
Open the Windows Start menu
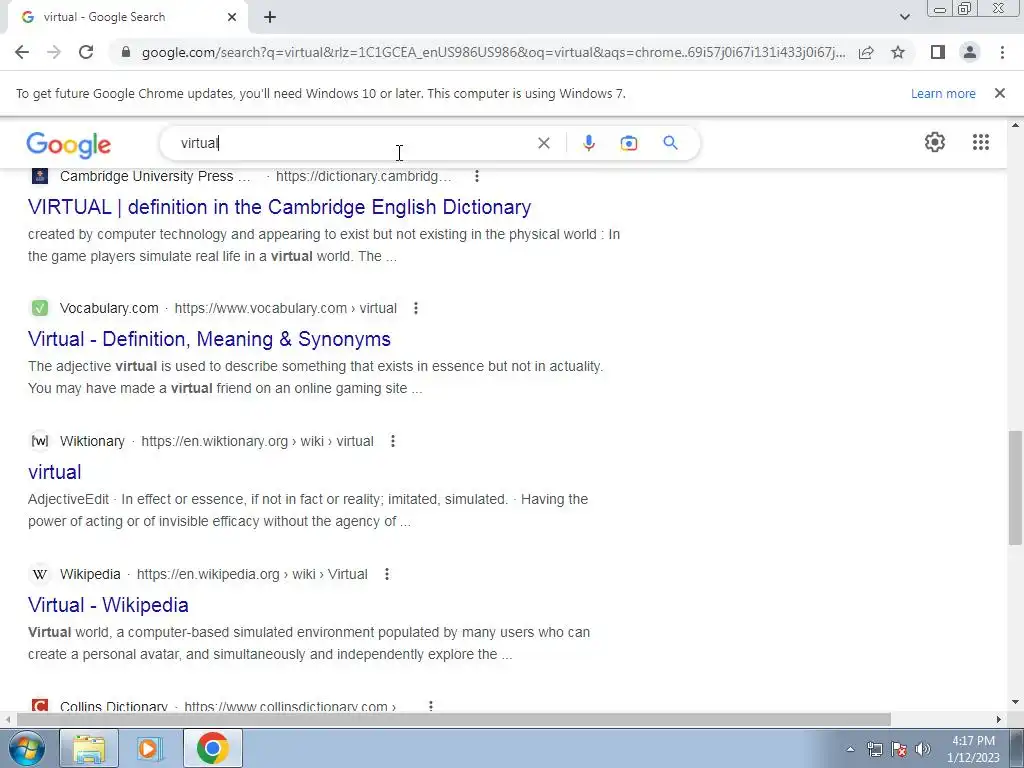coord(26,748)
